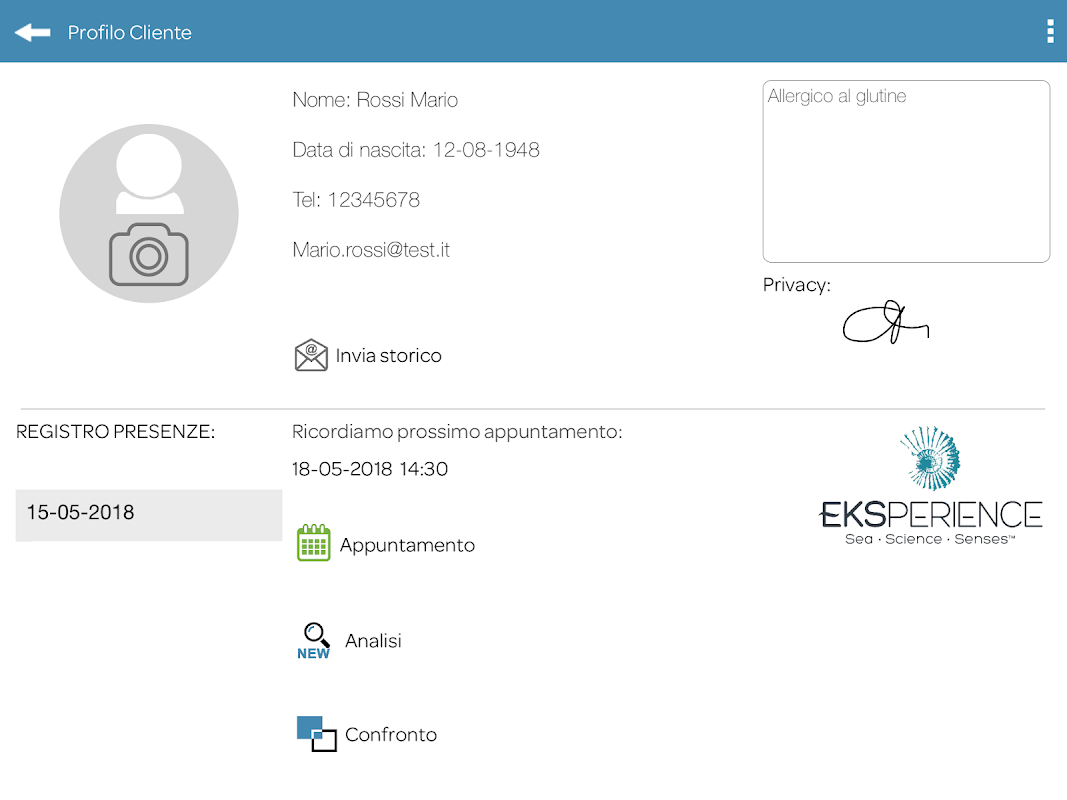This screenshot has height=800, width=1067.
Task: Start a new Analisi
Action: [x=373, y=641]
